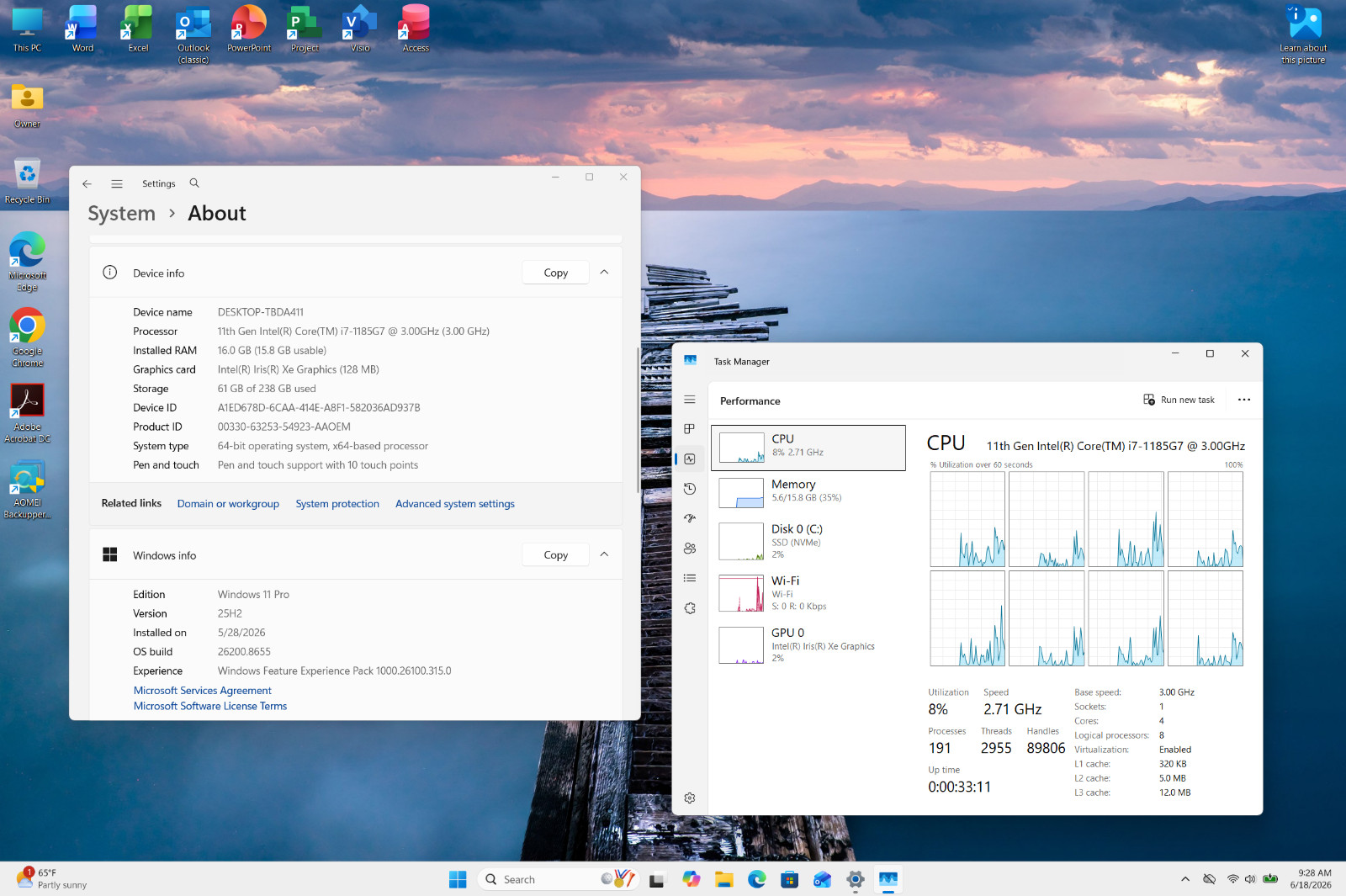Select the Microsoft Edge desktop shortcut
Image resolution: width=1346 pixels, height=896 pixels.
tap(27, 262)
